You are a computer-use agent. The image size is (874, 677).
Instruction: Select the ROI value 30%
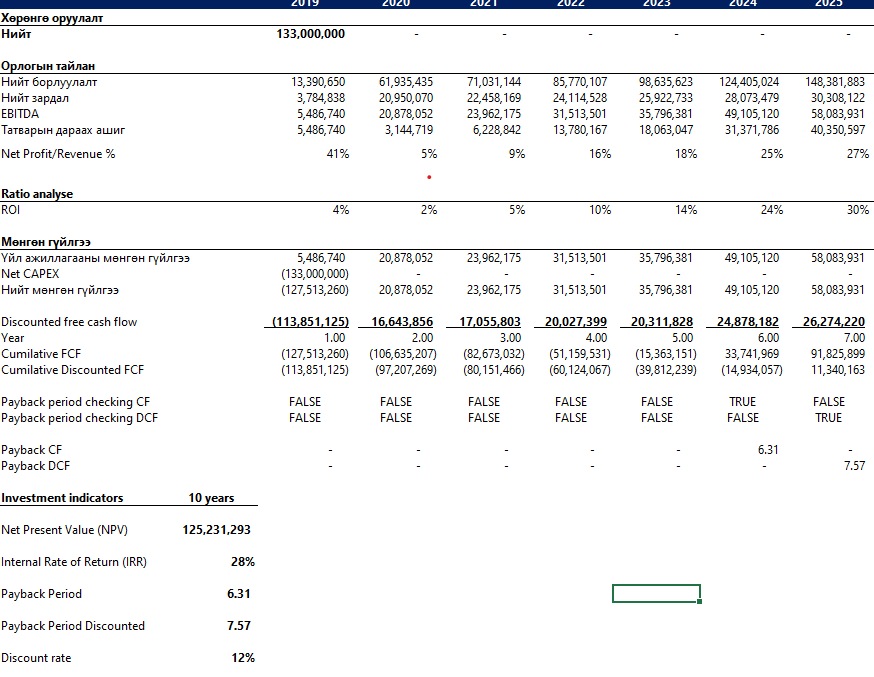(858, 210)
